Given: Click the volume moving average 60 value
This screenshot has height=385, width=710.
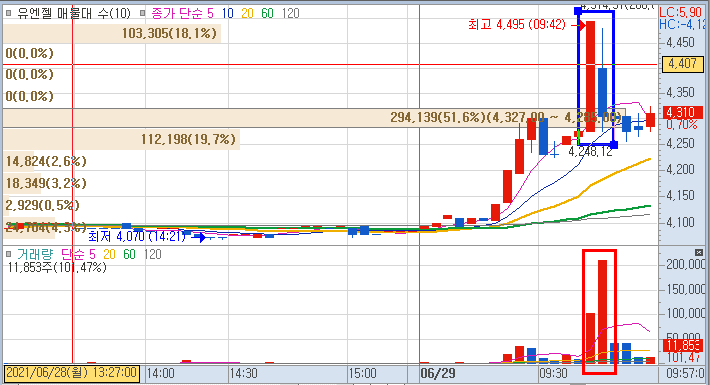Looking at the screenshot, I should pyautogui.click(x=129, y=254).
